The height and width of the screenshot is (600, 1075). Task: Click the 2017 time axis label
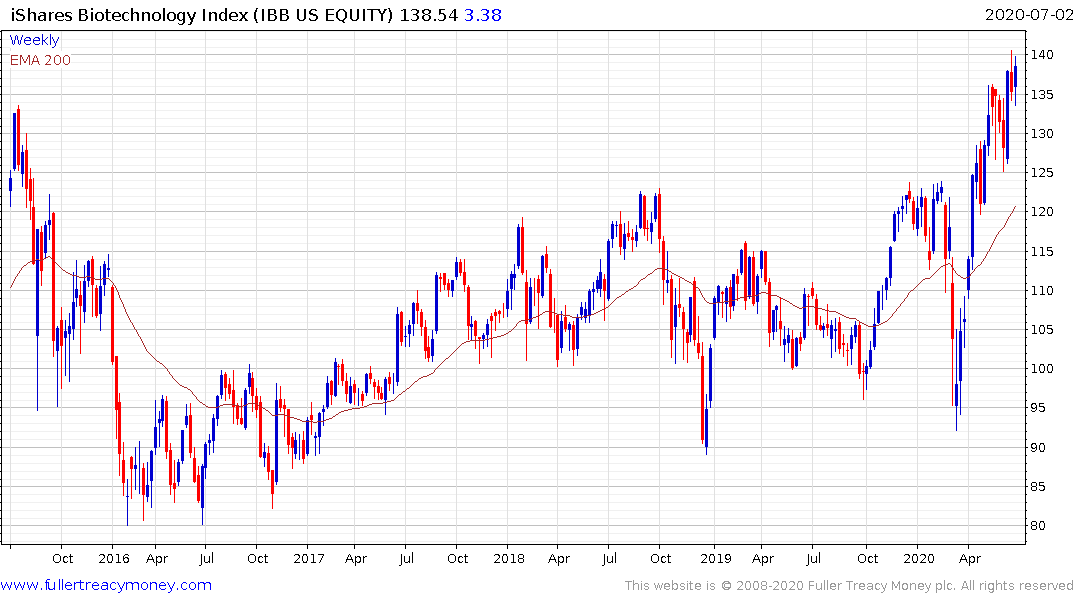[x=309, y=558]
